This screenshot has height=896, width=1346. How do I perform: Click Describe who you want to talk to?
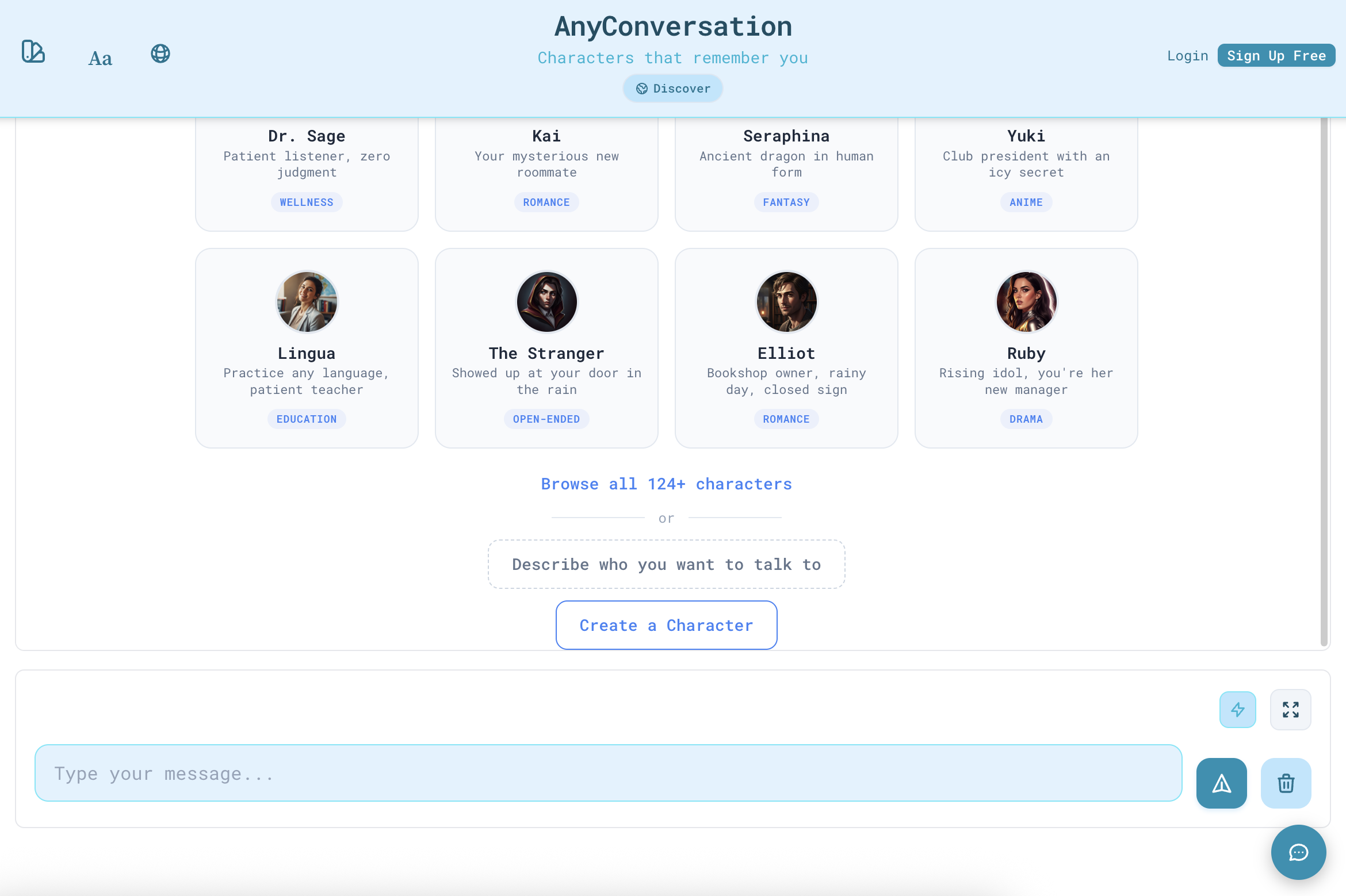[x=666, y=564]
